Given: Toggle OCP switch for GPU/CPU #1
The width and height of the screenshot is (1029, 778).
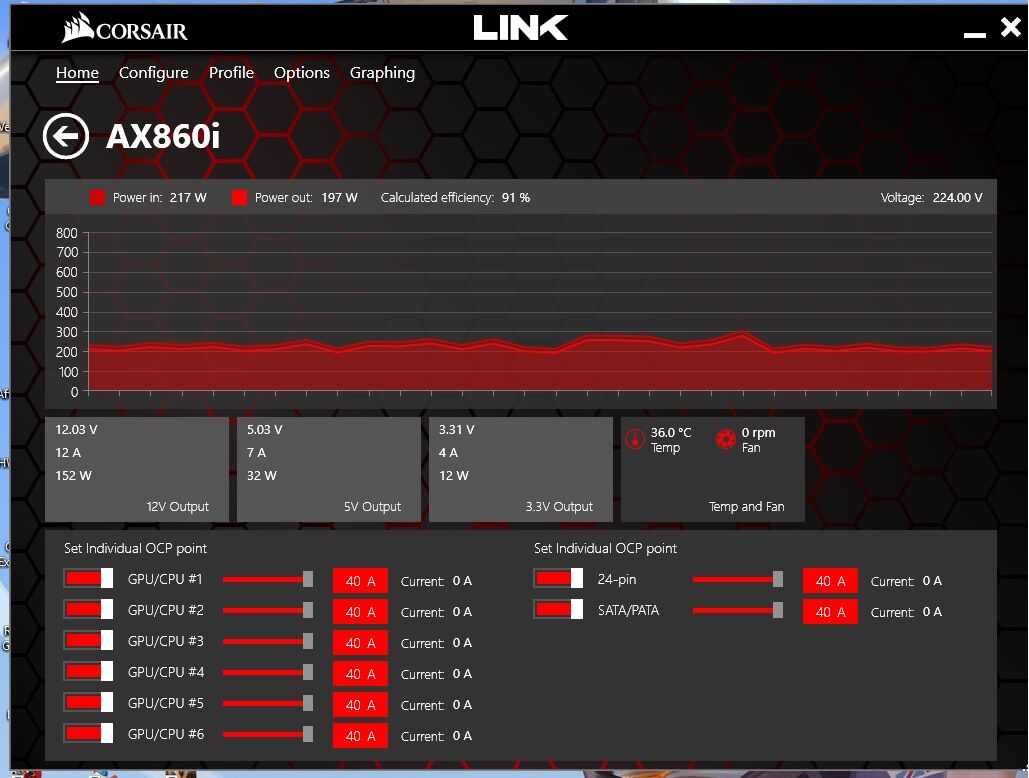Looking at the screenshot, I should click(89, 579).
